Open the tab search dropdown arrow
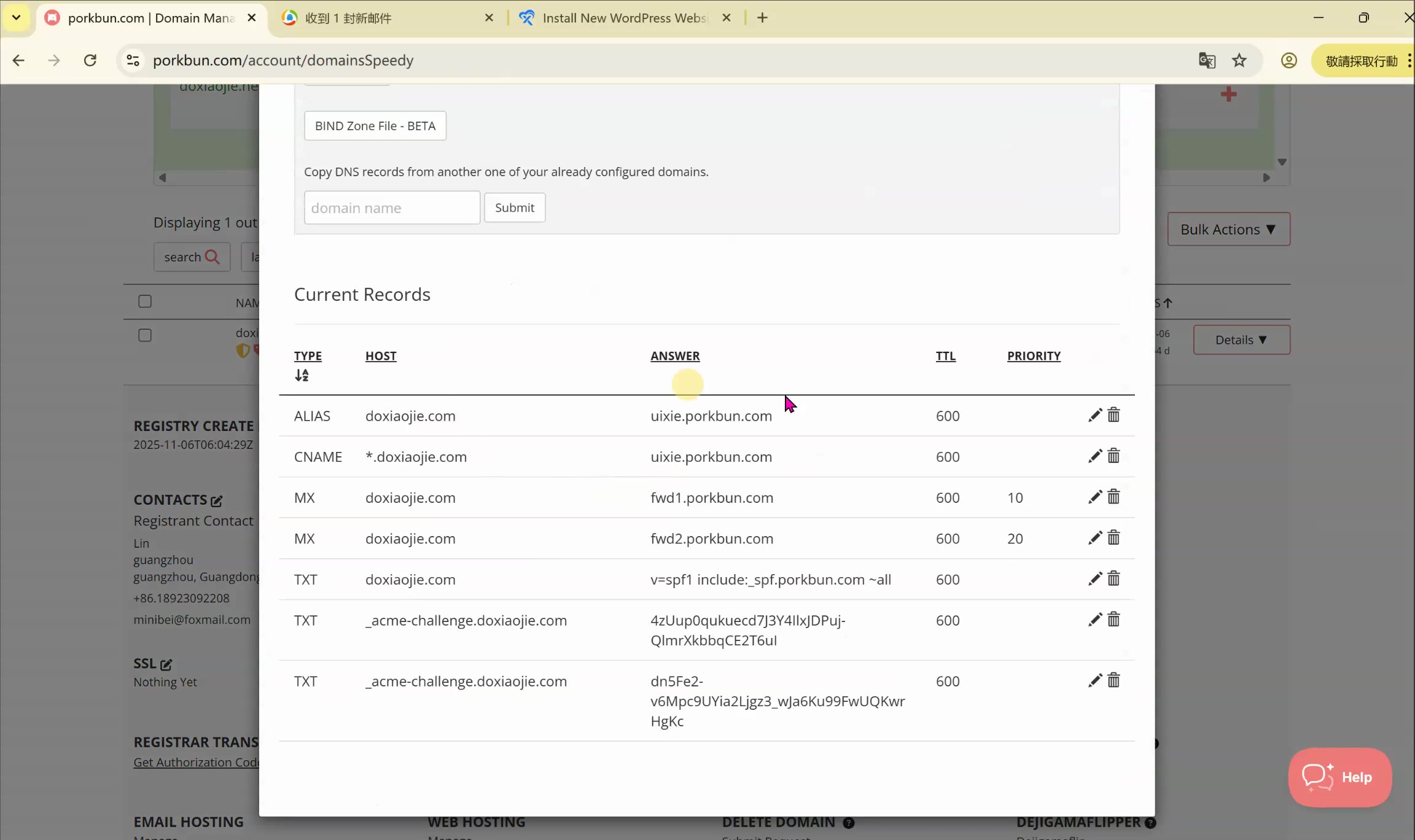Screen dimensions: 1415x840 pos(17,17)
